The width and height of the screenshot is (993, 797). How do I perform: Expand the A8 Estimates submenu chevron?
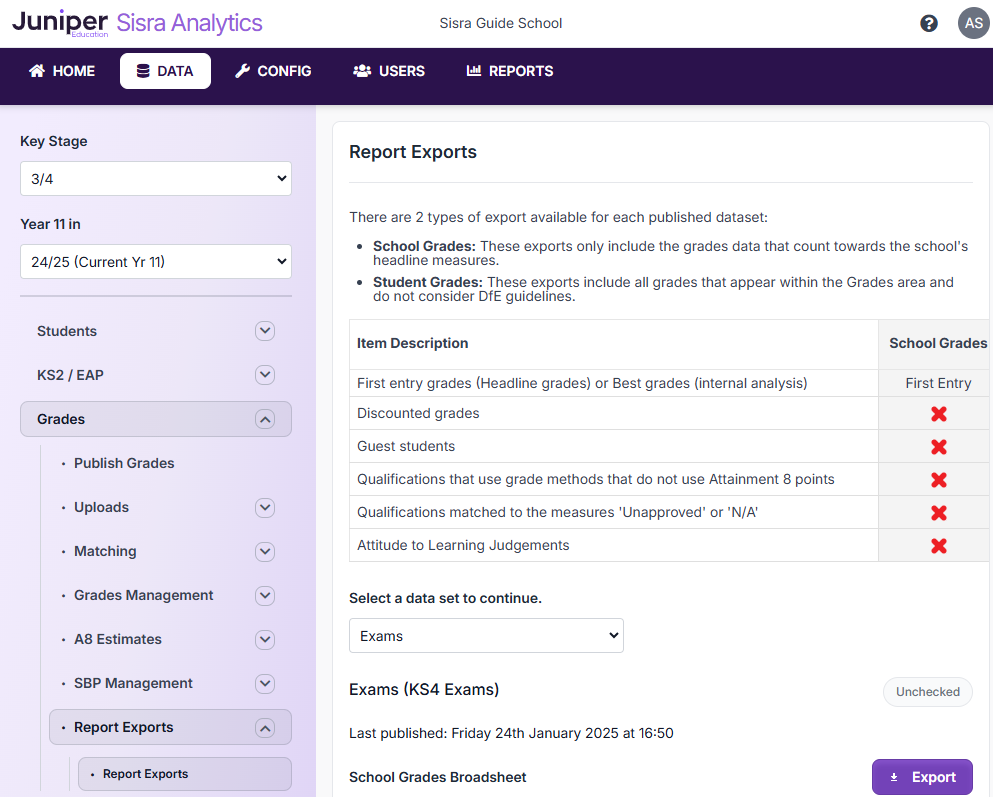265,640
